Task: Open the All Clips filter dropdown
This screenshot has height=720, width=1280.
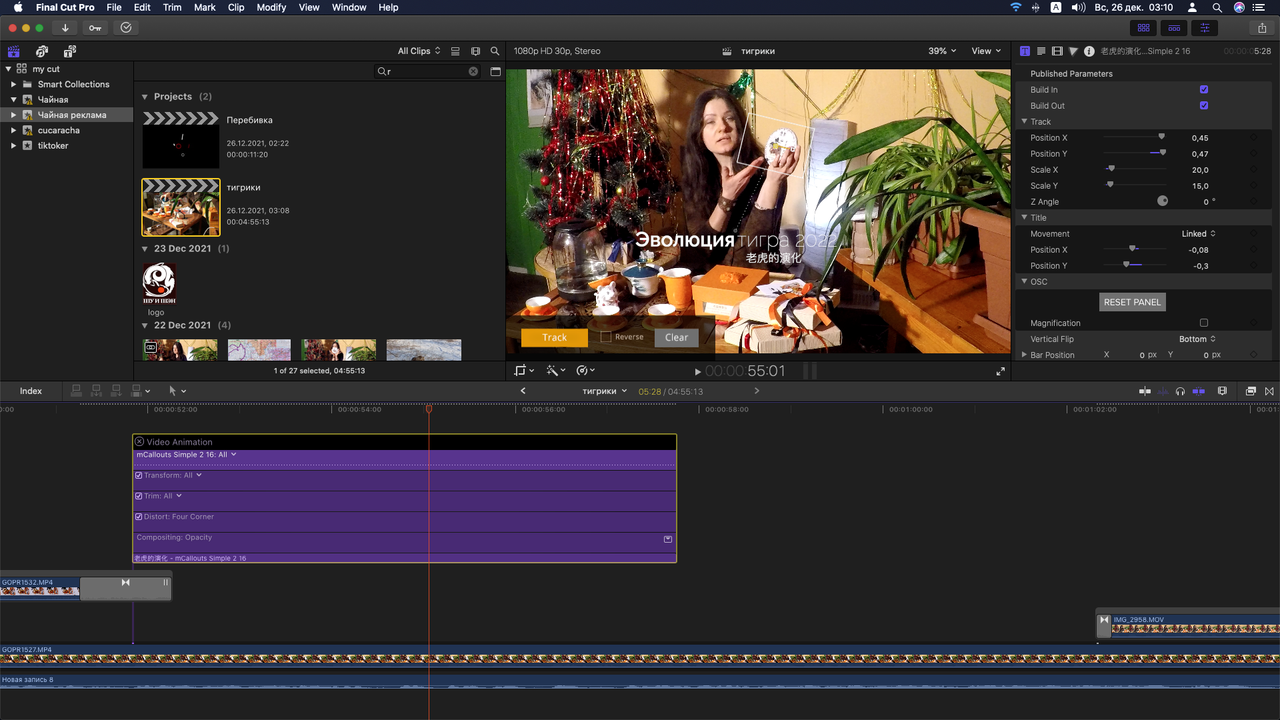Action: click(419, 51)
